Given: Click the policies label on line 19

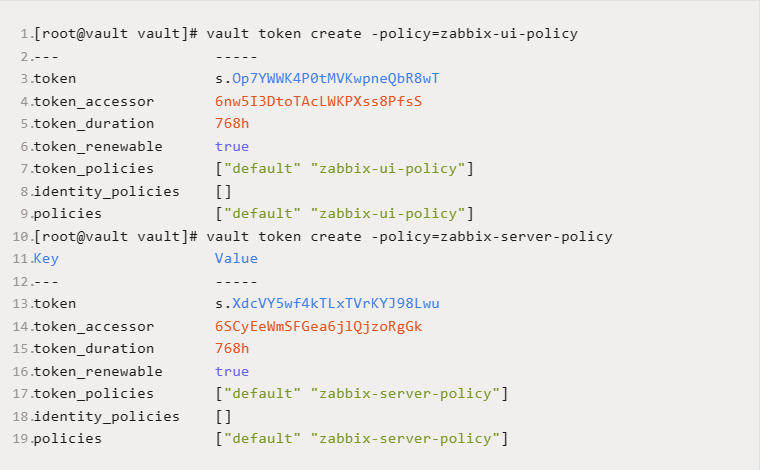Looking at the screenshot, I should 67,439.
